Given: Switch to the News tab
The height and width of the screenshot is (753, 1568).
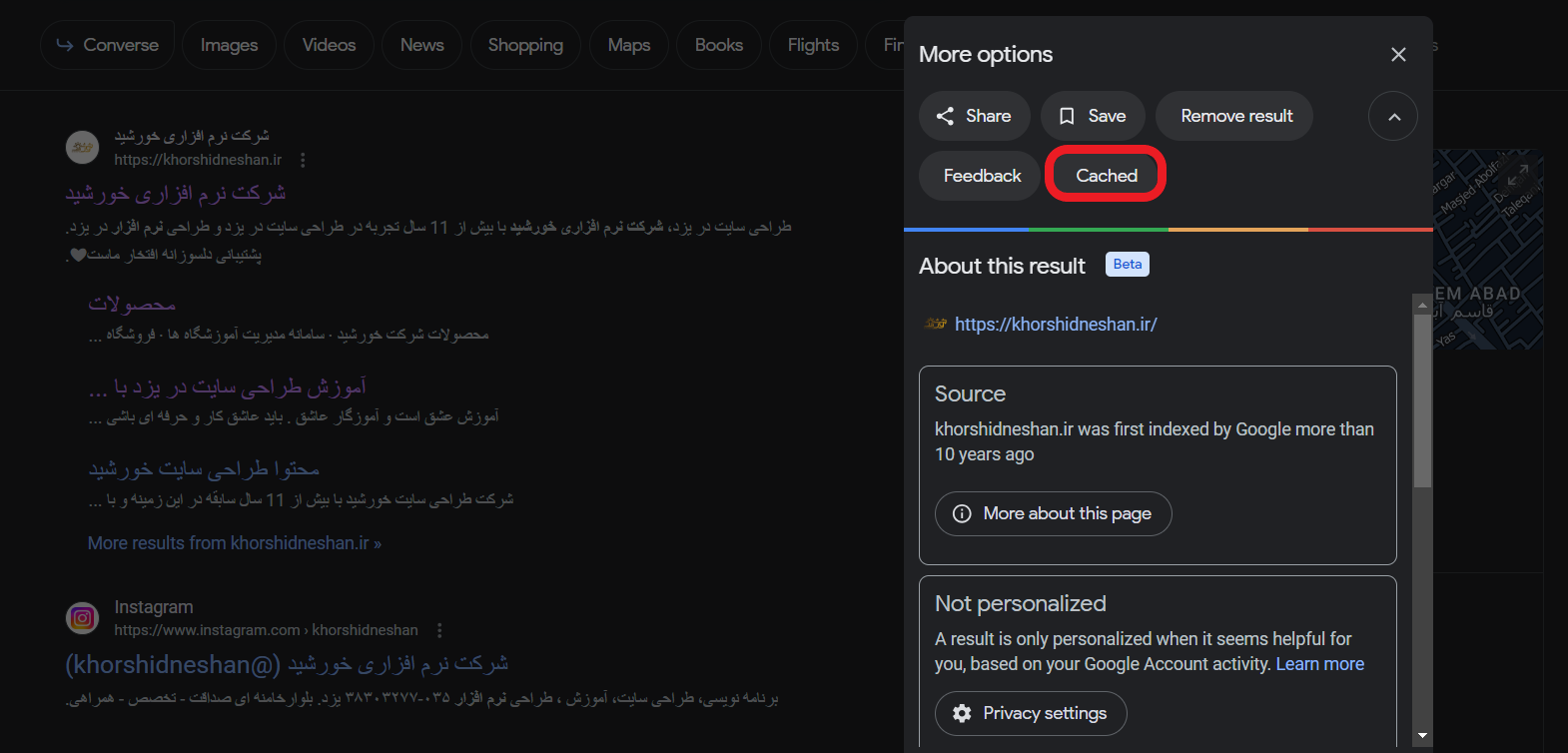Looking at the screenshot, I should pyautogui.click(x=421, y=45).
